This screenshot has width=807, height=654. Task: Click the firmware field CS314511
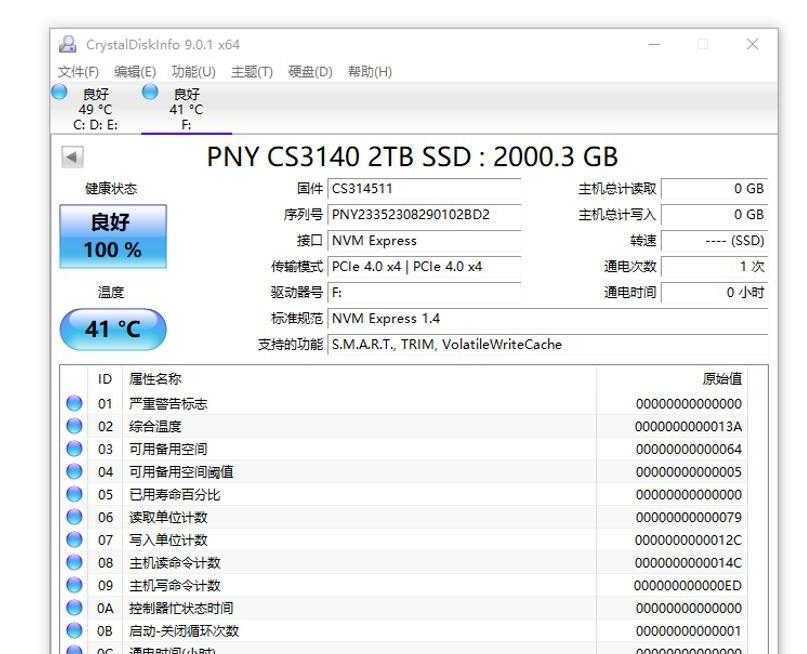[x=424, y=189]
